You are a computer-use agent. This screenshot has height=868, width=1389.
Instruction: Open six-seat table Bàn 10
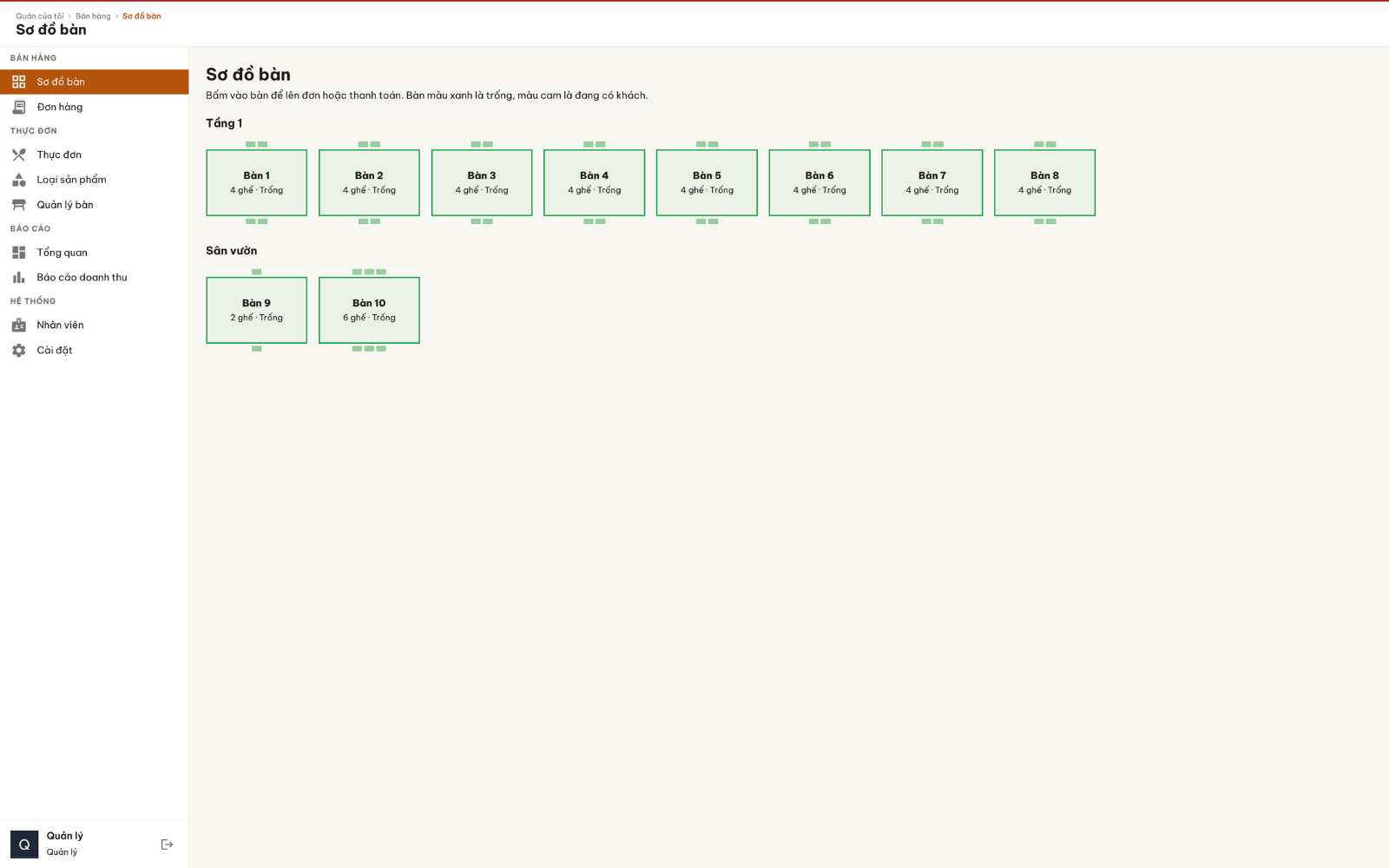(369, 310)
